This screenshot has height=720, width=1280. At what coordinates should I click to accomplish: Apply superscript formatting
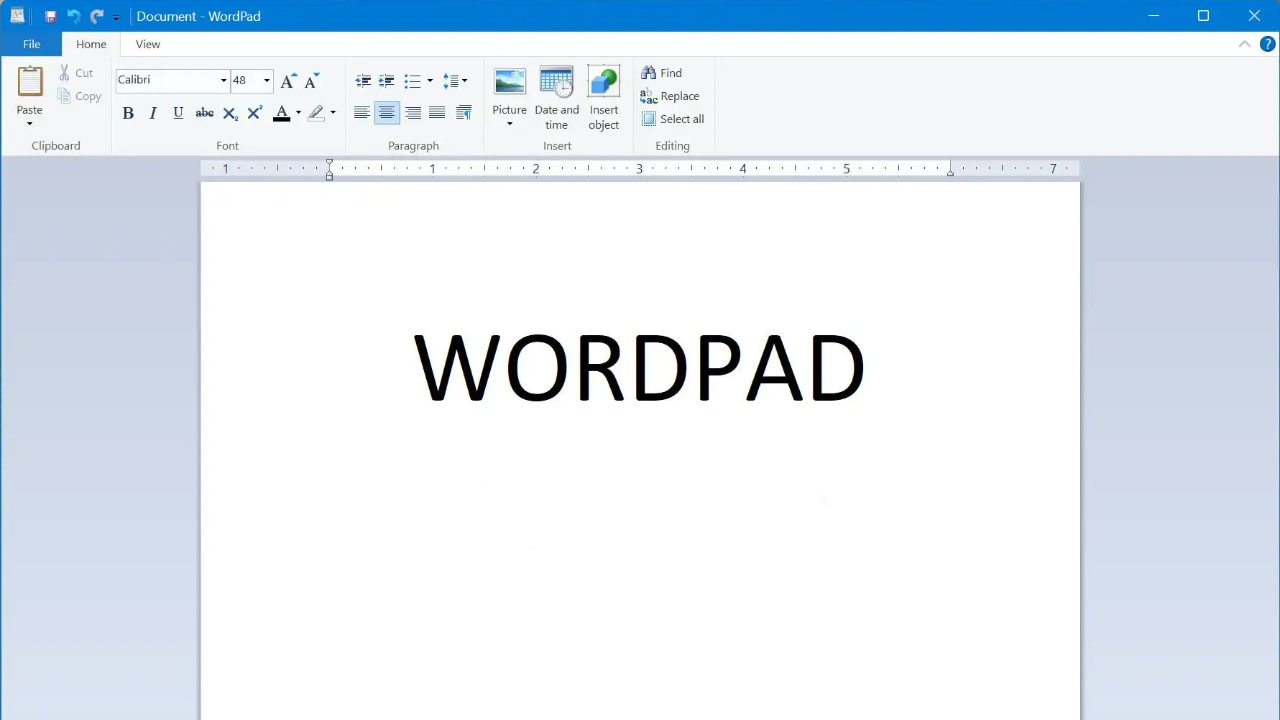(x=255, y=113)
